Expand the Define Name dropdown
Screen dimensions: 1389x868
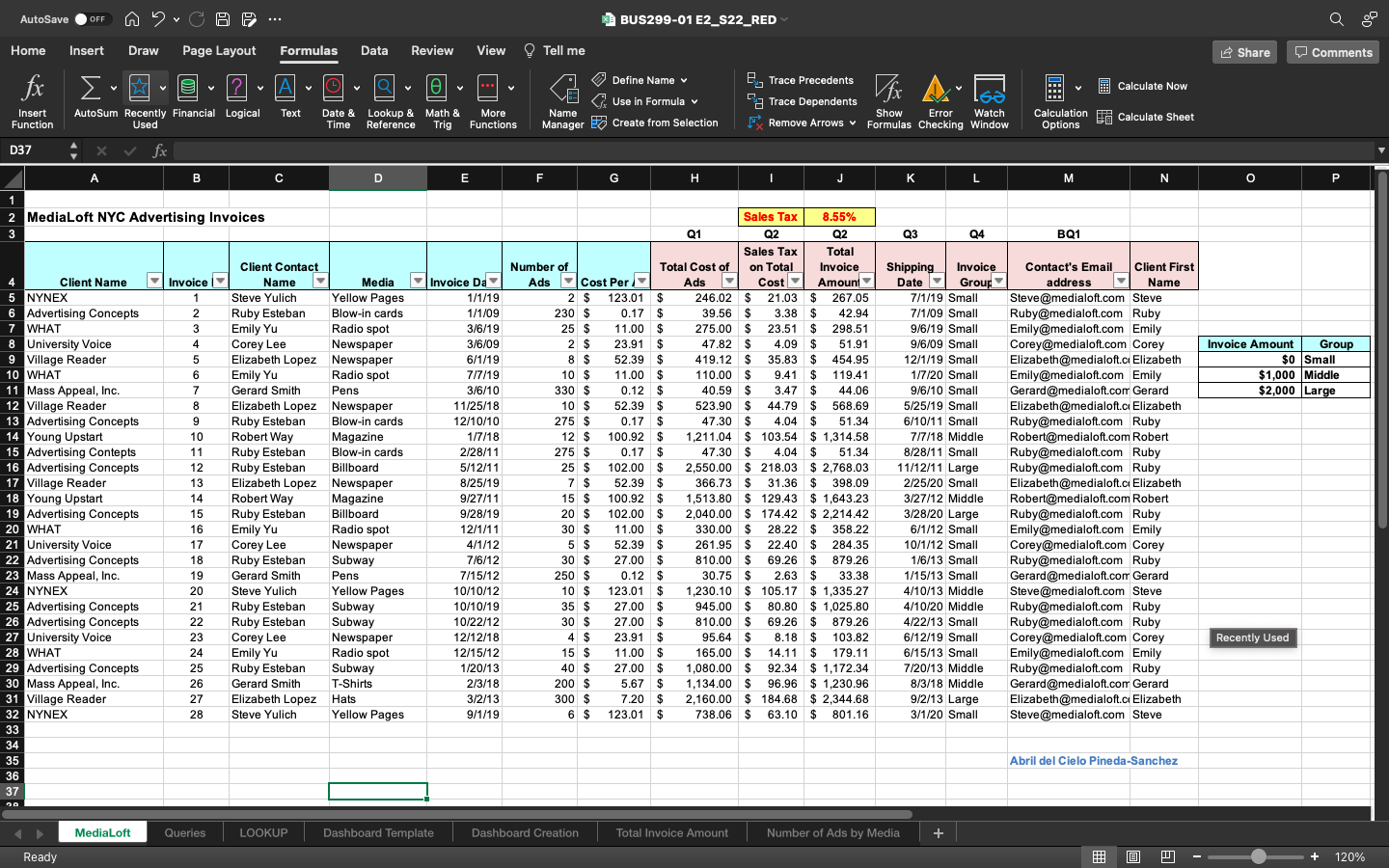point(684,80)
